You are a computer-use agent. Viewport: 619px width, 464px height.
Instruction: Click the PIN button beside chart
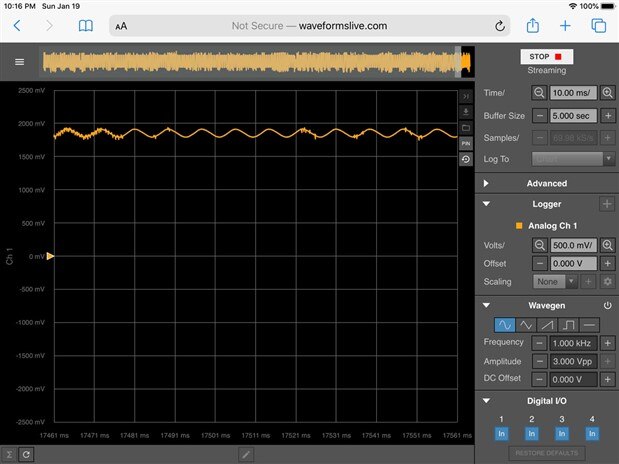(x=465, y=144)
